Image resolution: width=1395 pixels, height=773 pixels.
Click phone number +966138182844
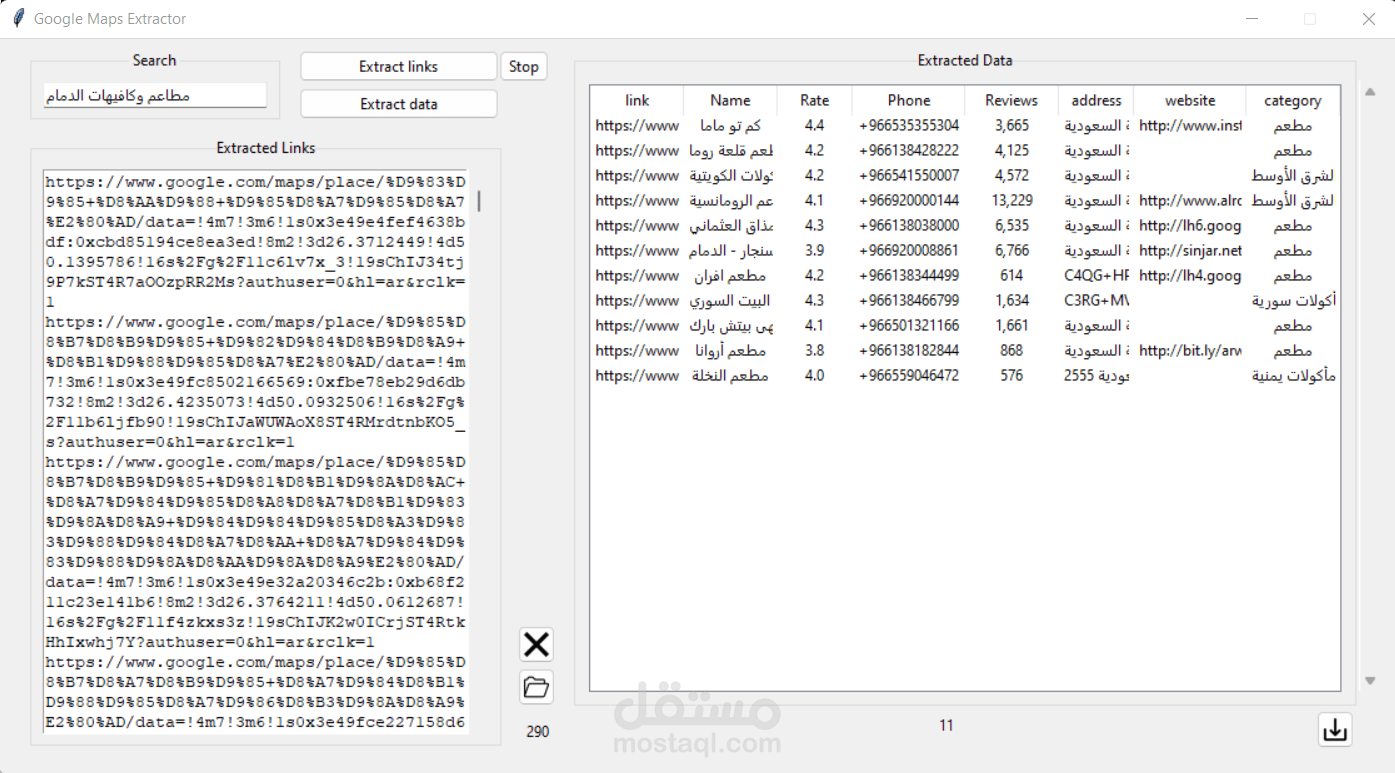pyautogui.click(x=909, y=351)
